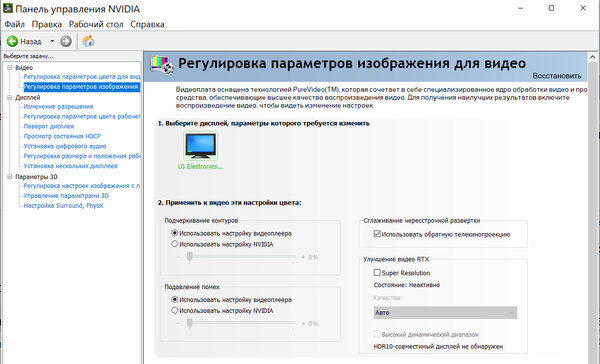Click the Восстановить link
The height and width of the screenshot is (364, 600).
click(557, 76)
